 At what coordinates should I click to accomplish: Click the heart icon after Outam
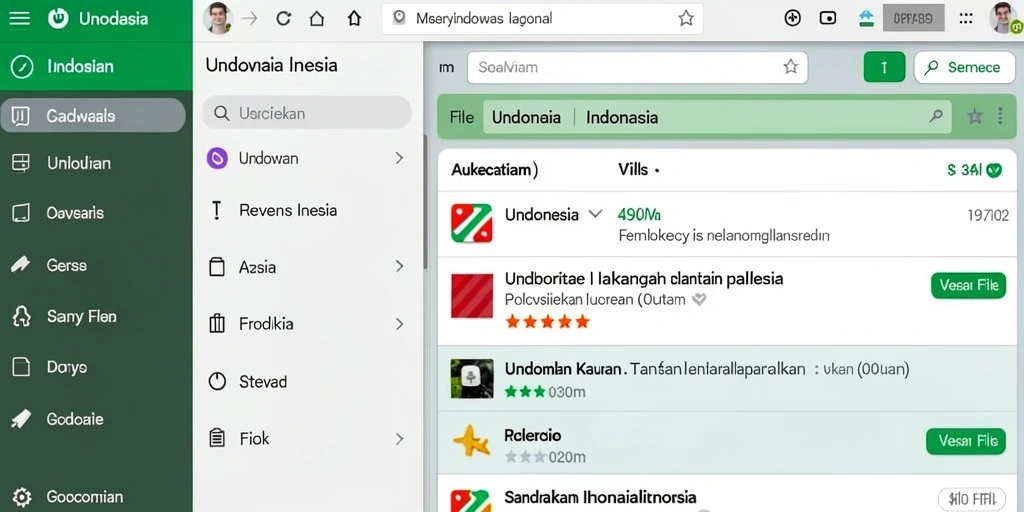coord(699,300)
